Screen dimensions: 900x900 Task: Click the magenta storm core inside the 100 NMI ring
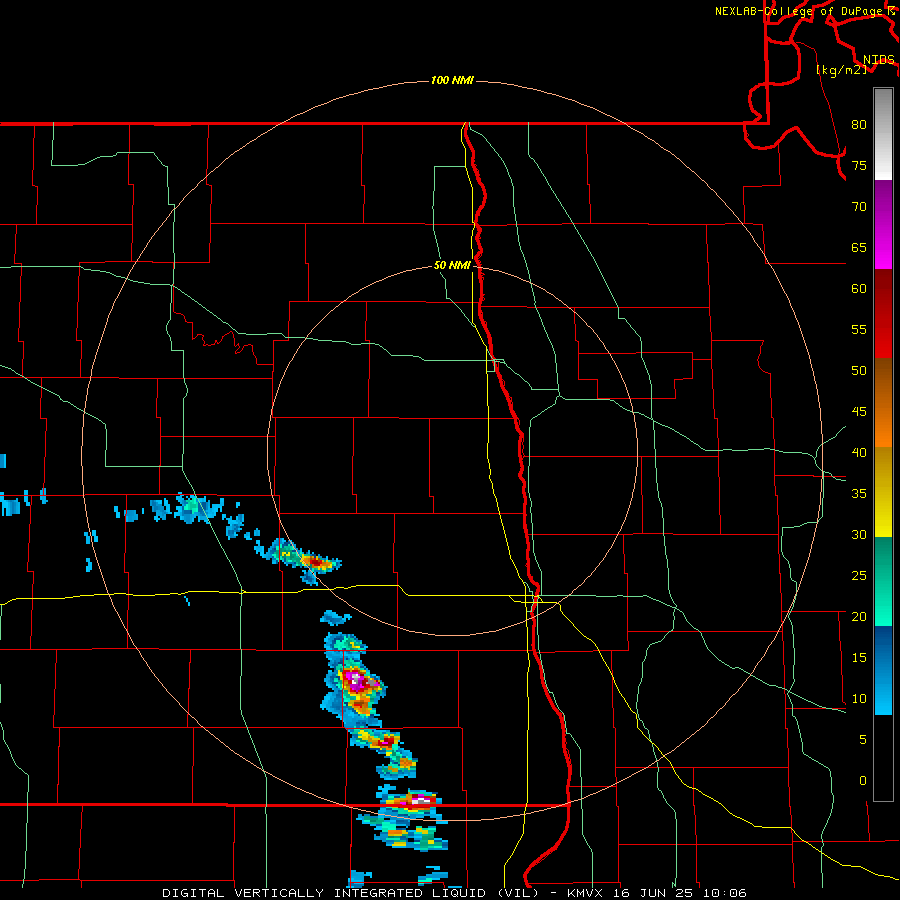[356, 681]
